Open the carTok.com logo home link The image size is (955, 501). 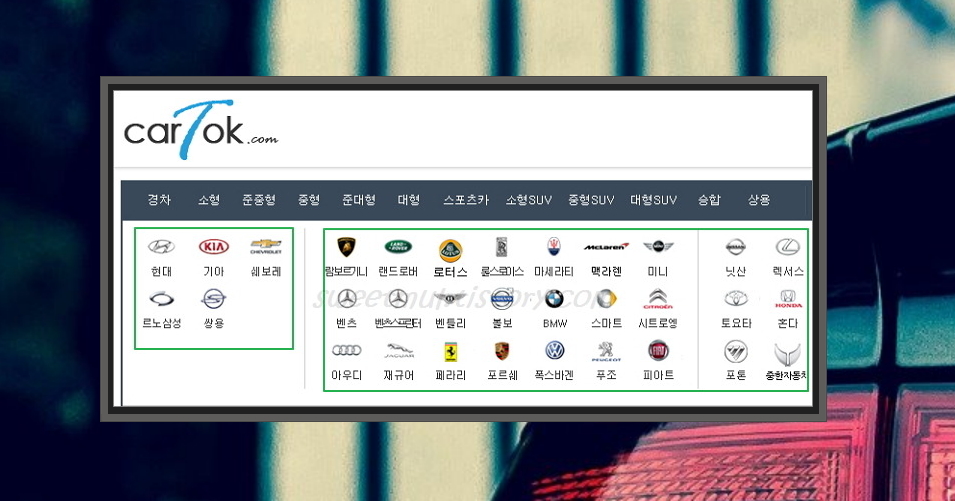click(x=200, y=130)
